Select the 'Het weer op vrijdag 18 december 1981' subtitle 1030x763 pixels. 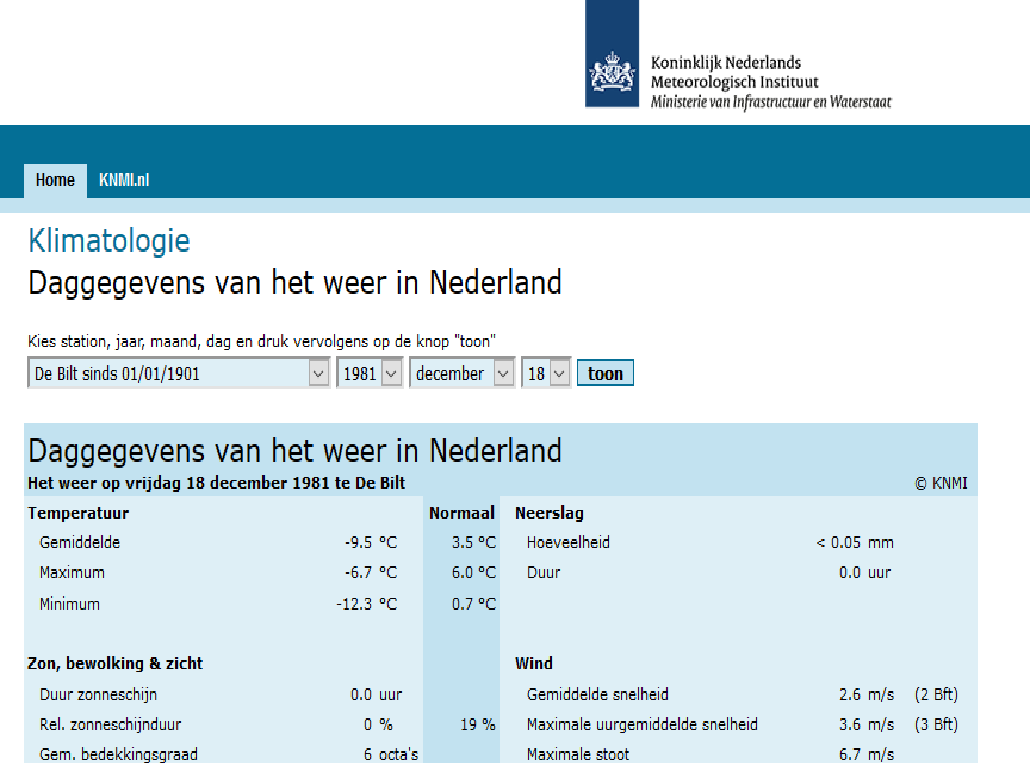coord(216,483)
